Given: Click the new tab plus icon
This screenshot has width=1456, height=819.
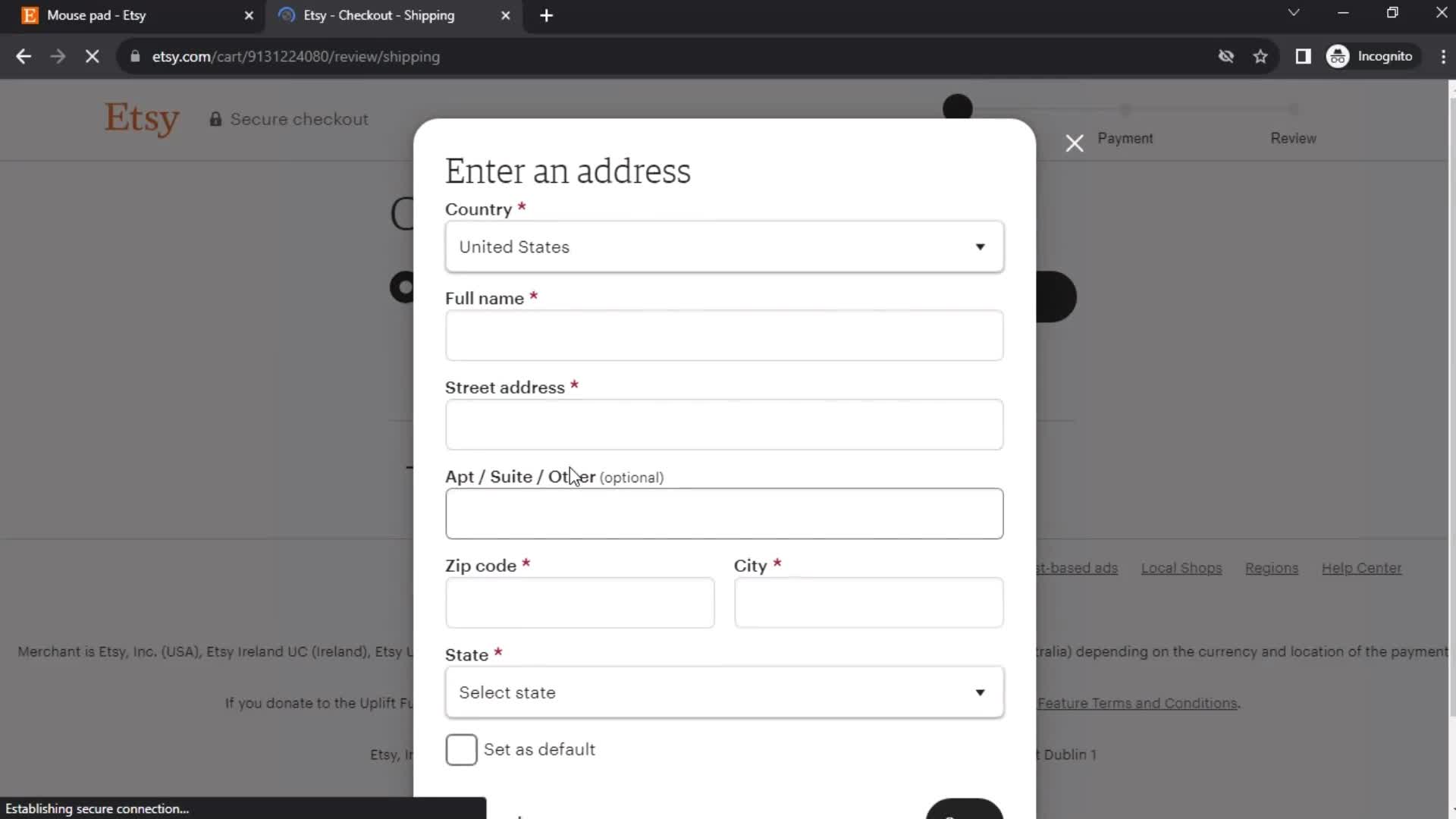Looking at the screenshot, I should 546,15.
